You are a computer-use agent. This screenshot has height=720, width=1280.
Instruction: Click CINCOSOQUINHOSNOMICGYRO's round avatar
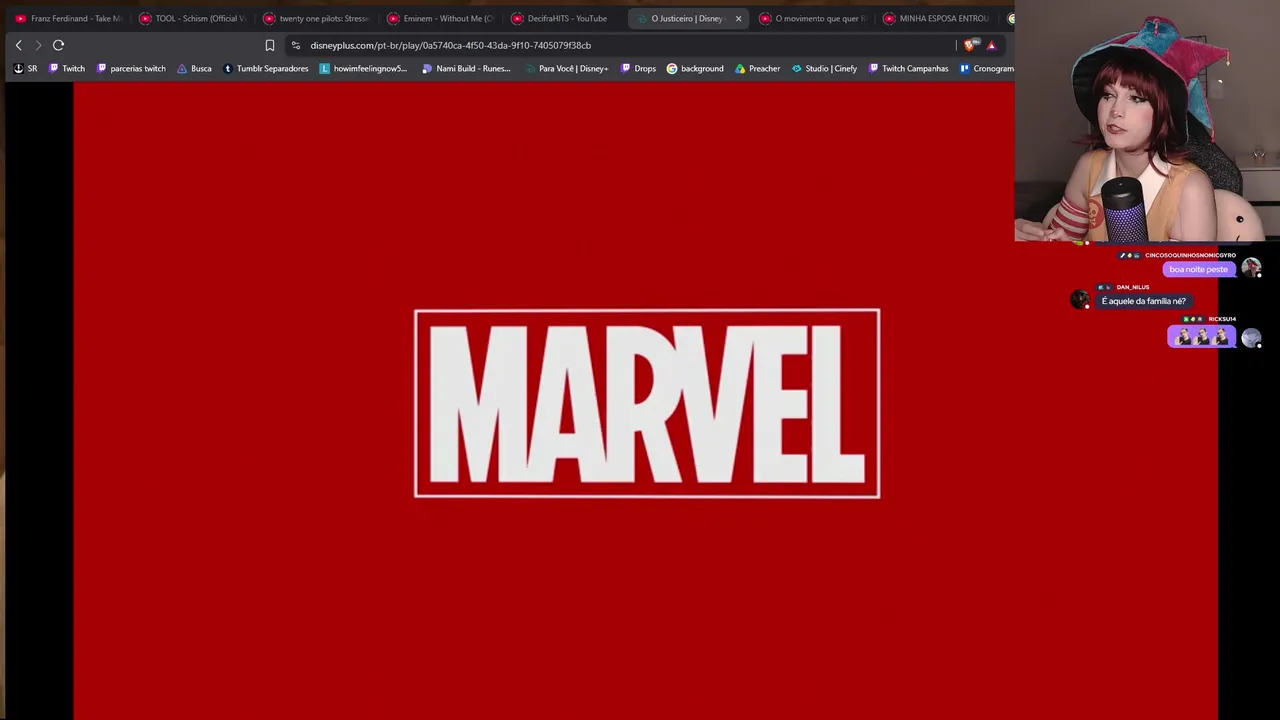(x=1251, y=267)
